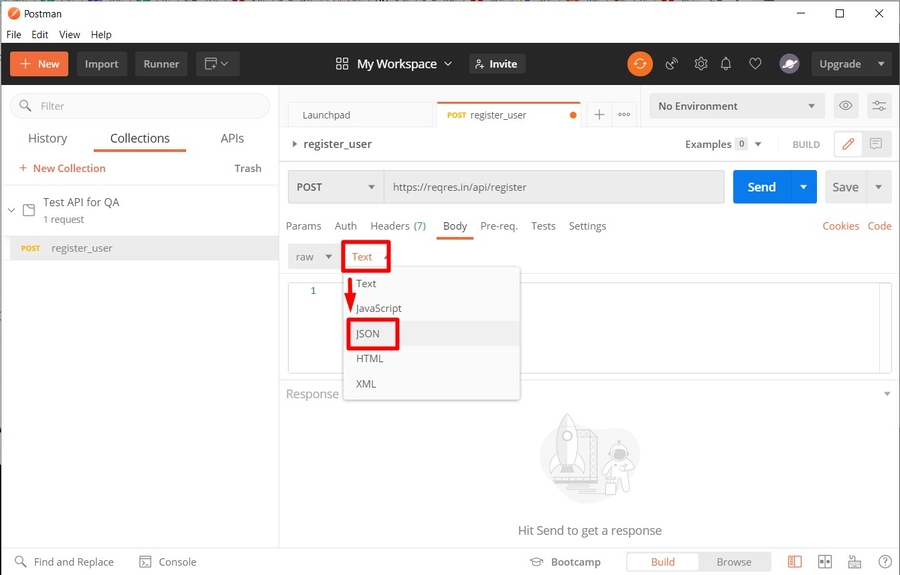Open settings gear icon in header

[701, 64]
